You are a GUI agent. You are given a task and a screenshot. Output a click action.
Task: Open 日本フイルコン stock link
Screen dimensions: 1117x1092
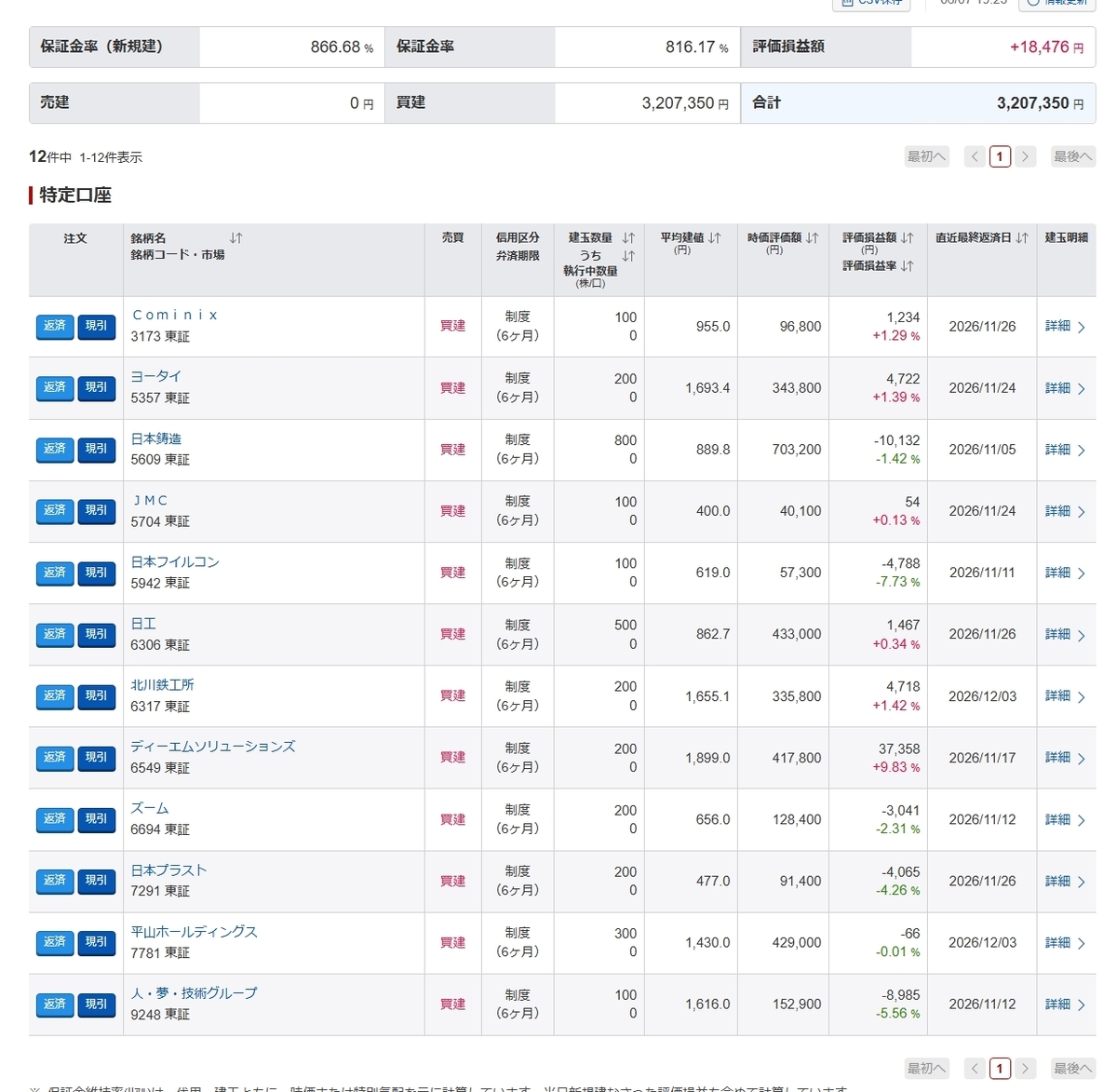point(175,561)
